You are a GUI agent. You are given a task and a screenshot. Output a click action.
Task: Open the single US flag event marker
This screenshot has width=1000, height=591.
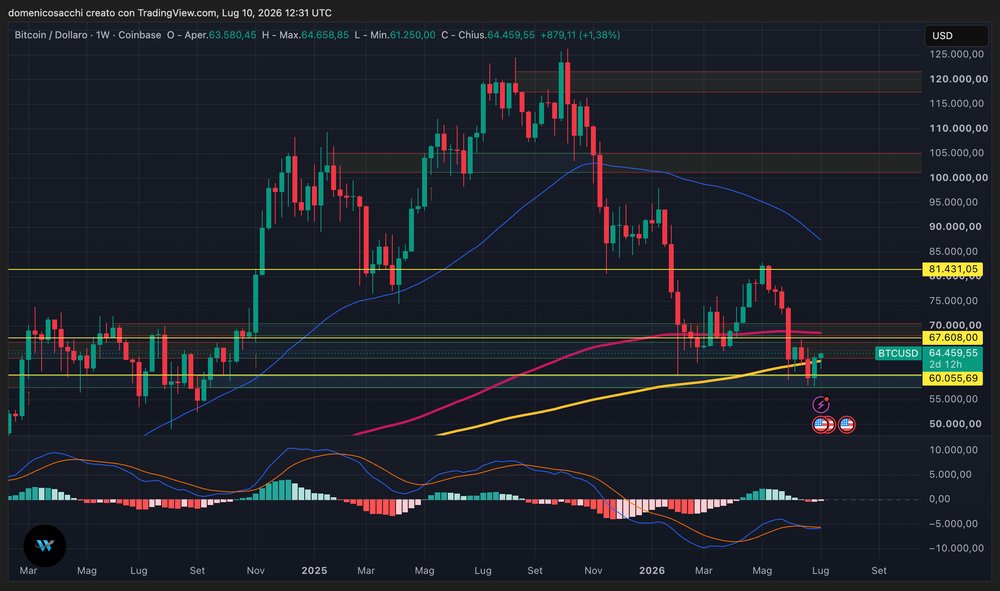tap(847, 425)
